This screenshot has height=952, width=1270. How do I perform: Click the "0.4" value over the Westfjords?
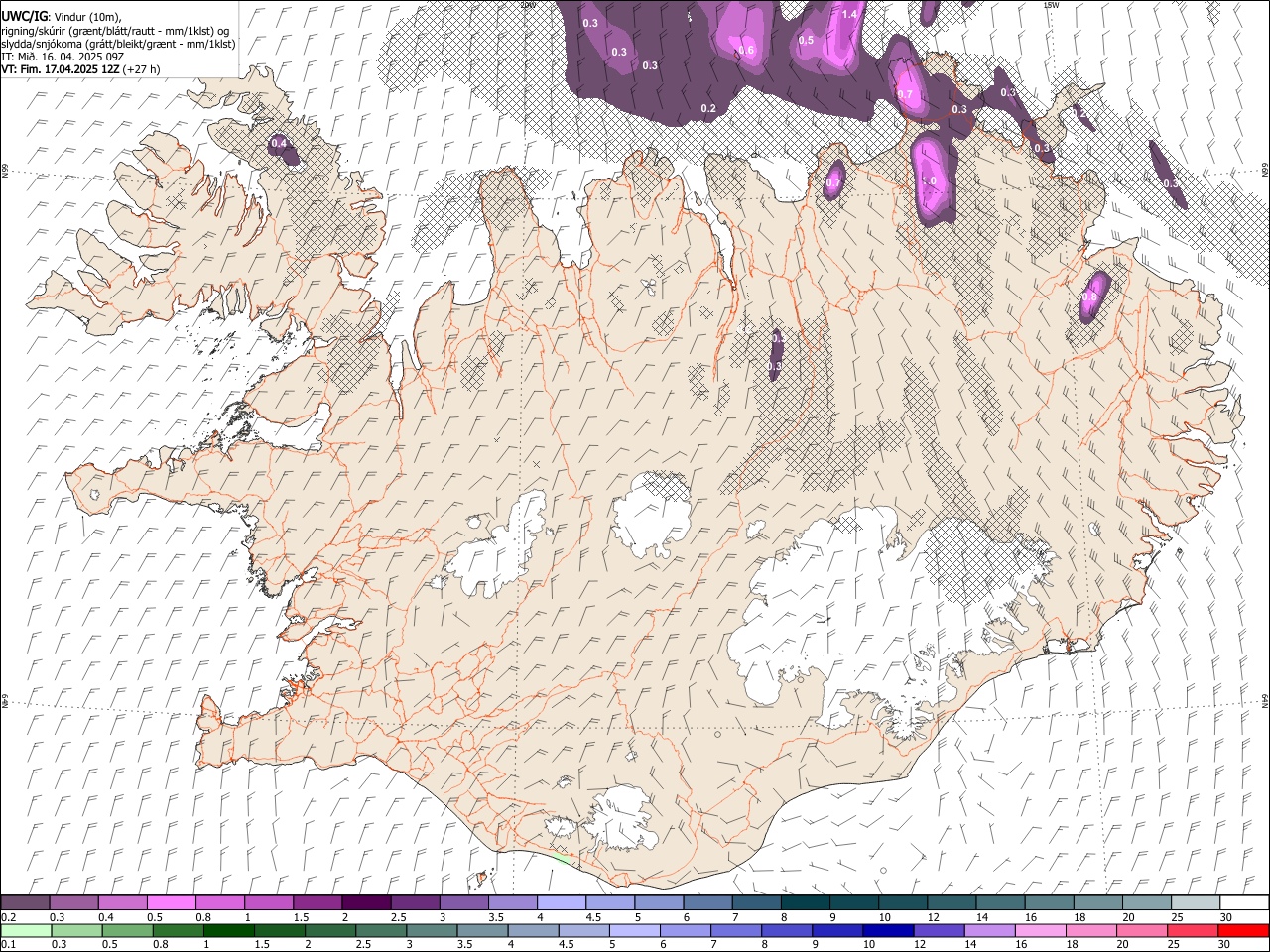[x=279, y=143]
